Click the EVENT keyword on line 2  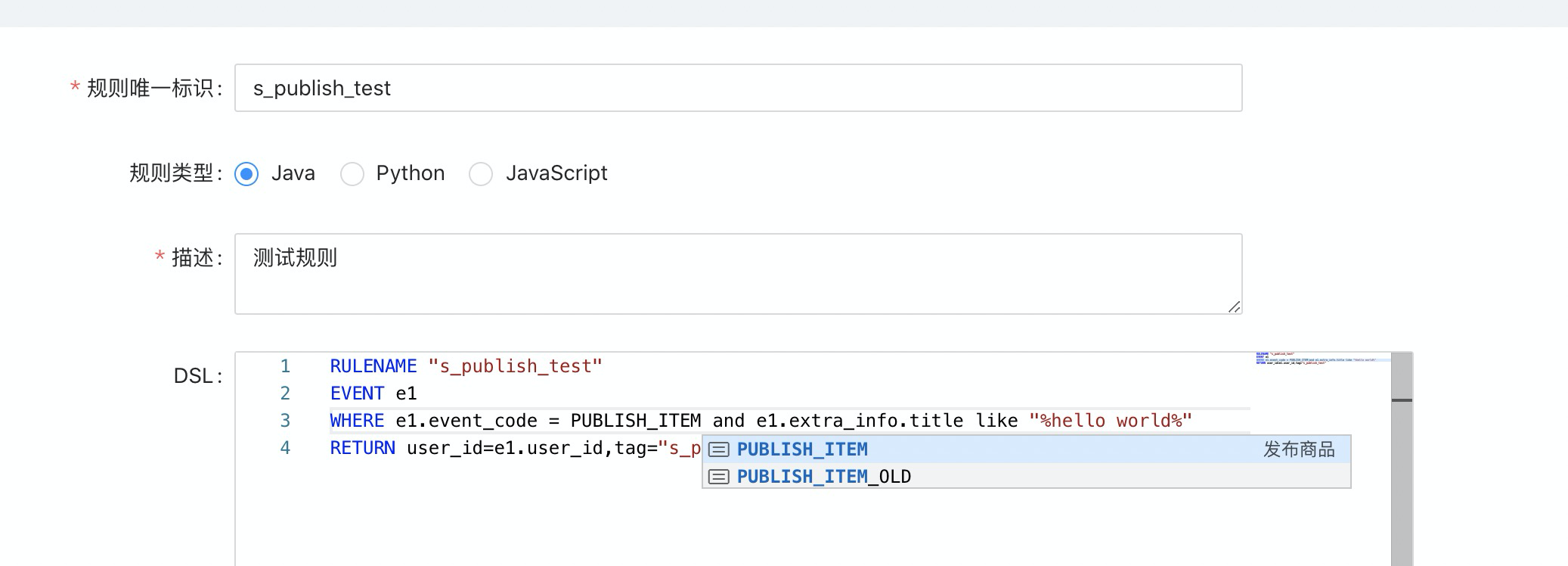[x=357, y=393]
